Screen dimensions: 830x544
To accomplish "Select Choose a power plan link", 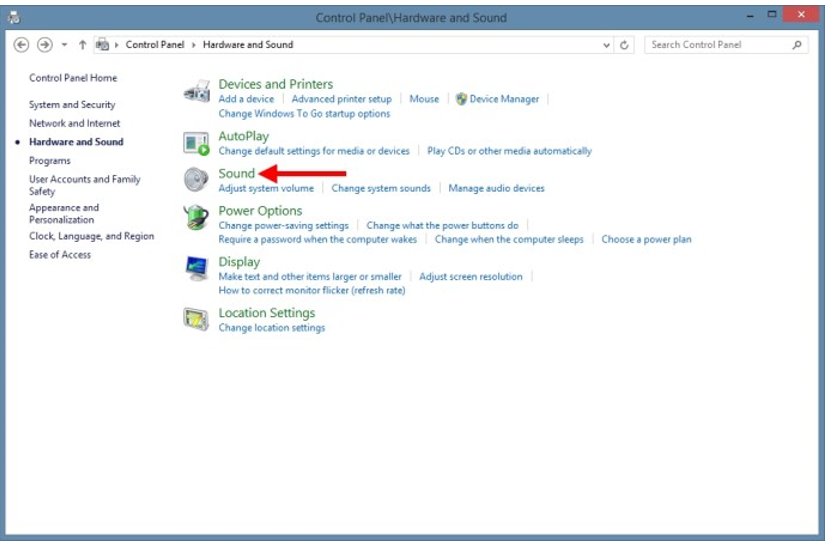I will (646, 240).
